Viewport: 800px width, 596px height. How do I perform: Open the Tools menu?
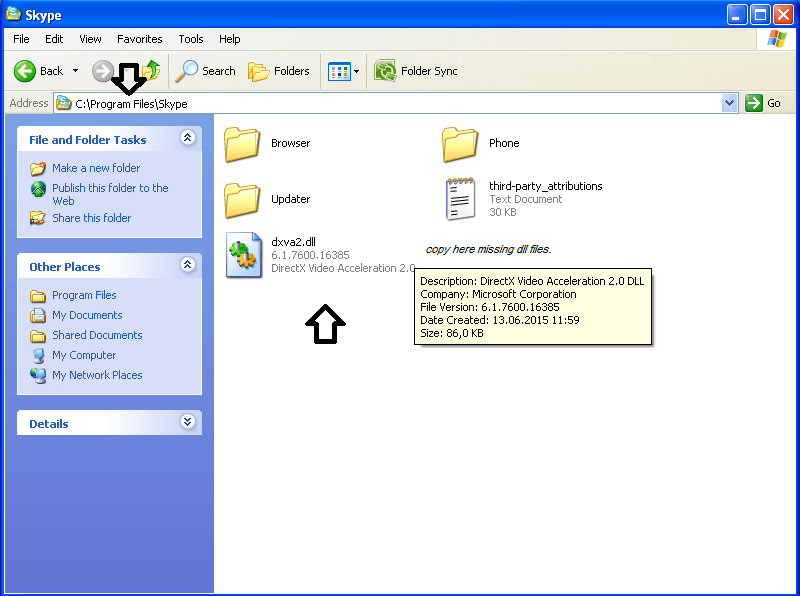click(191, 39)
